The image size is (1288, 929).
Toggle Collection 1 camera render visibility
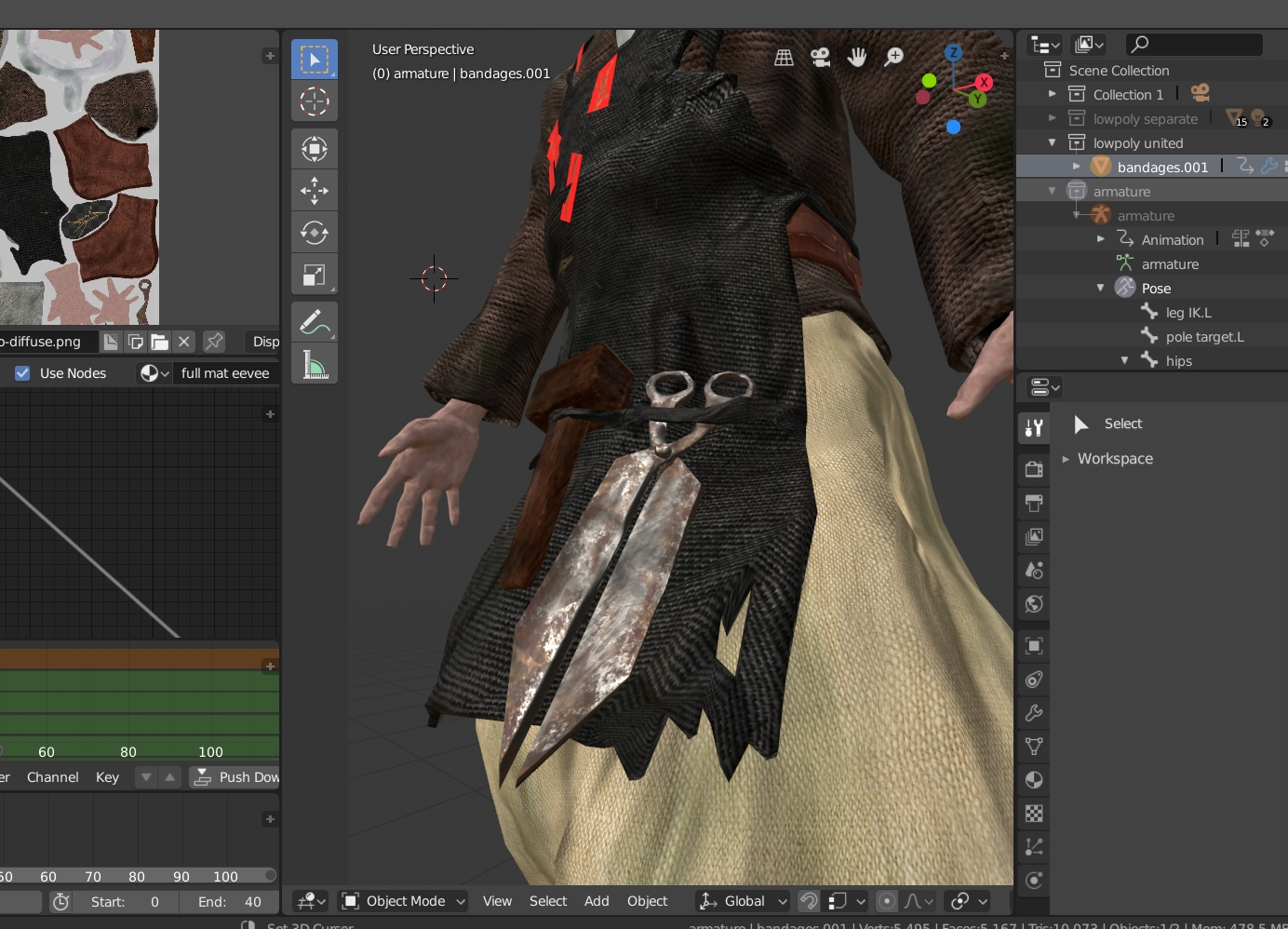click(1201, 94)
